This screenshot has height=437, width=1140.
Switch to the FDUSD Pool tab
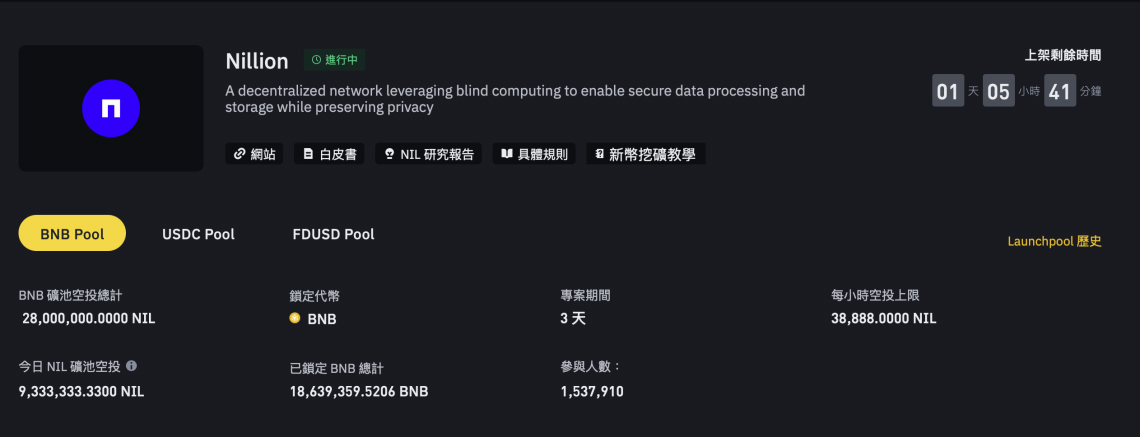pyautogui.click(x=333, y=234)
